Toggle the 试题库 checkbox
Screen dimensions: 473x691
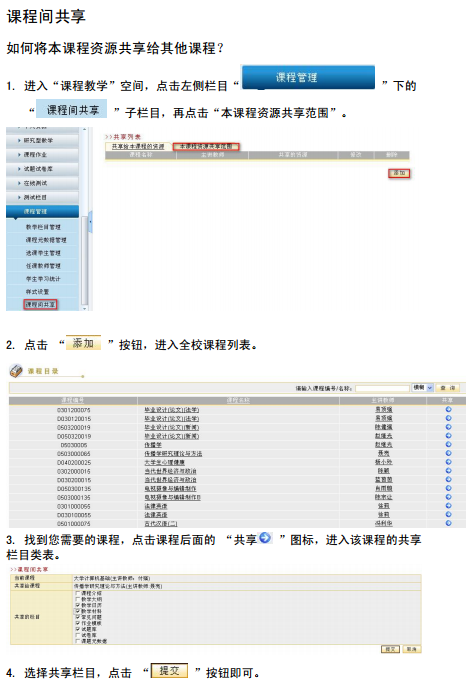coord(78,629)
